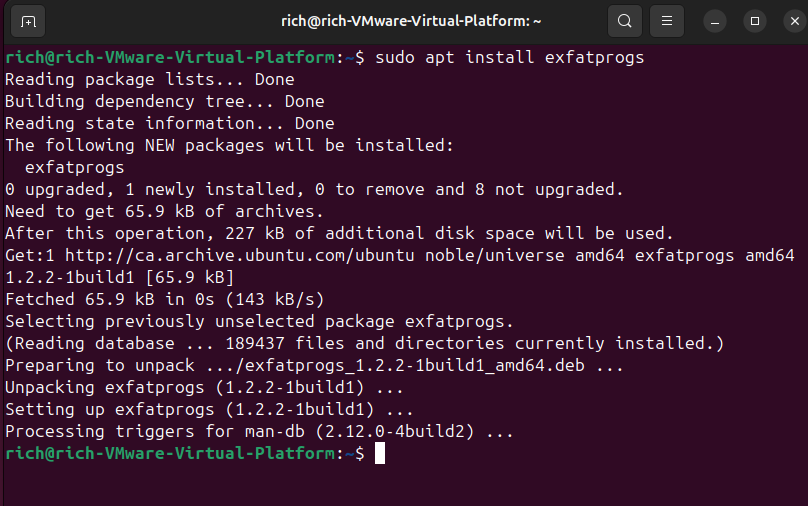Click the search magnifier icon
808x506 pixels.
[624, 21]
